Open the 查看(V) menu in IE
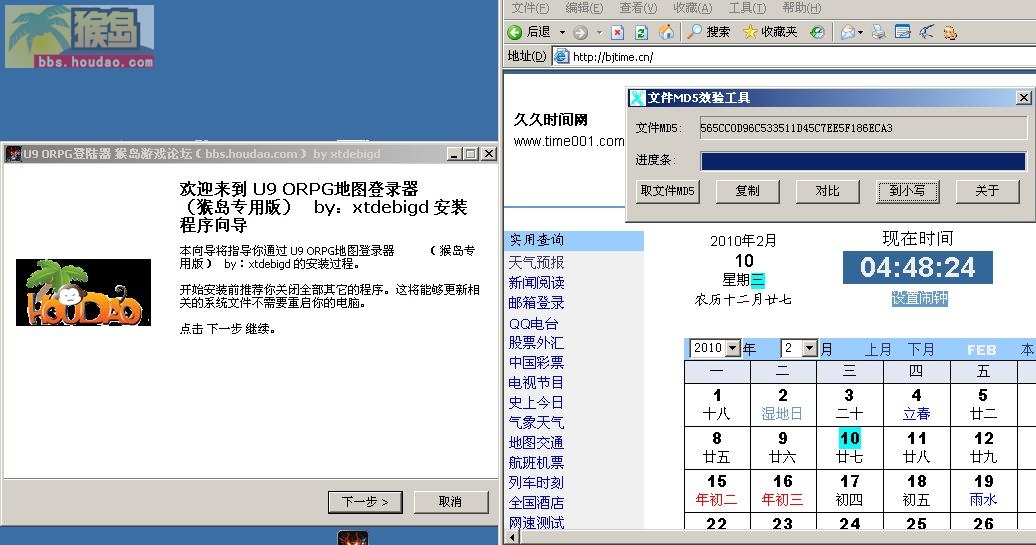This screenshot has height=545, width=1036. (638, 8)
